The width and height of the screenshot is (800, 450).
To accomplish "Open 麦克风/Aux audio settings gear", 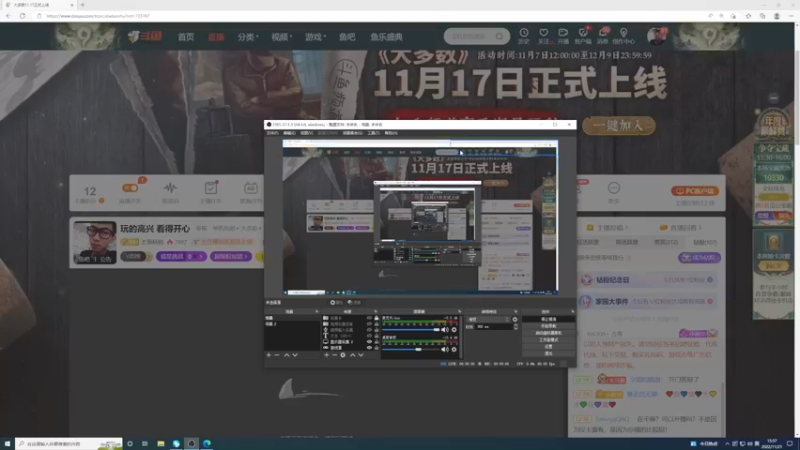I will (454, 330).
